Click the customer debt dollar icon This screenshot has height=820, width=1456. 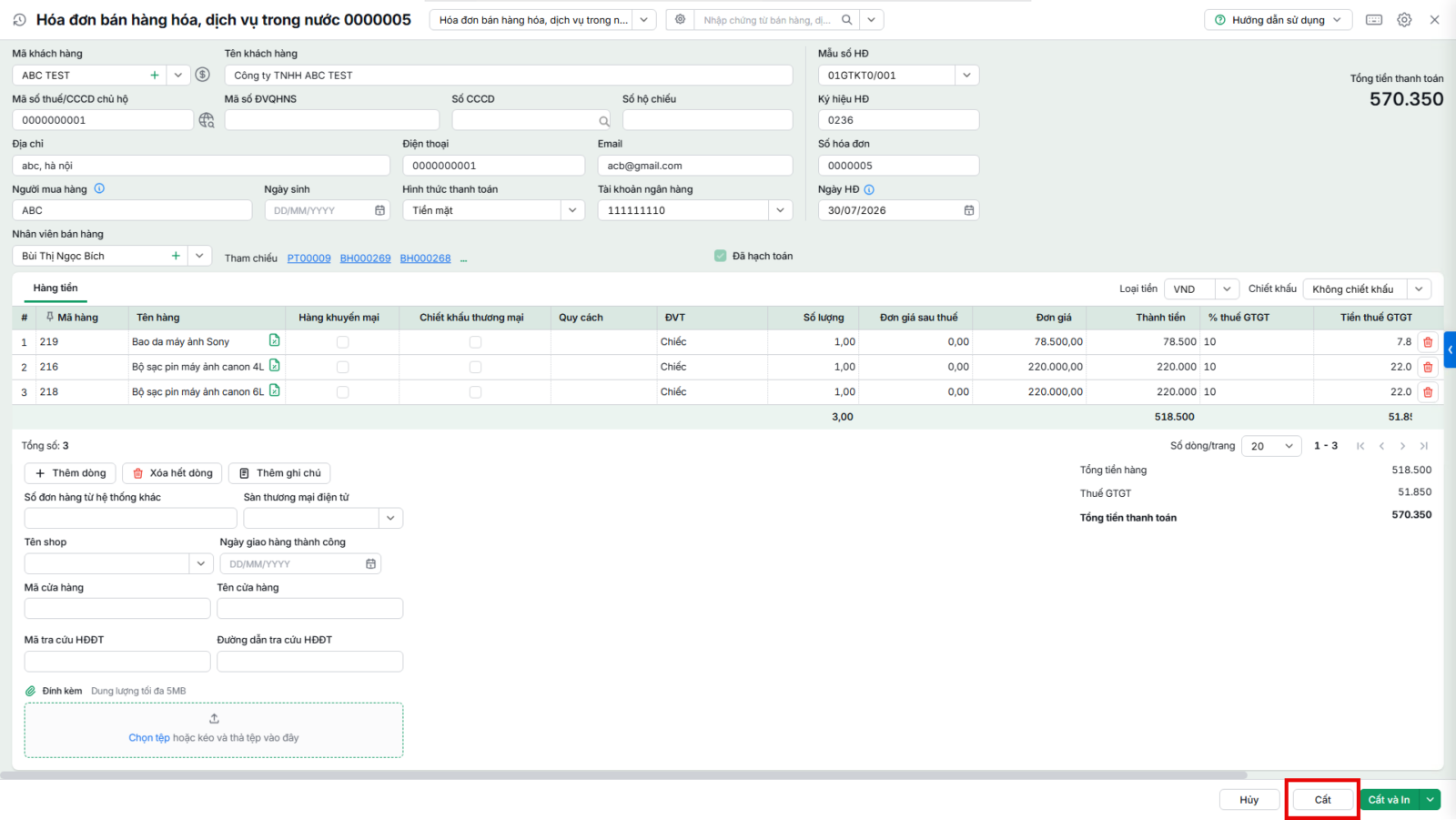point(203,75)
